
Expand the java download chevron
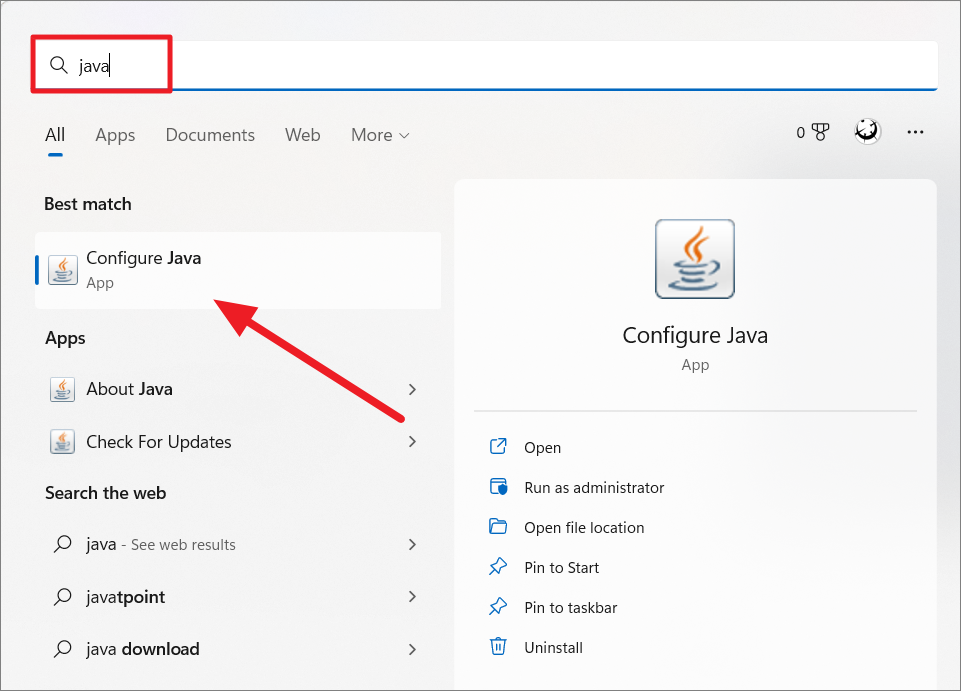click(412, 649)
